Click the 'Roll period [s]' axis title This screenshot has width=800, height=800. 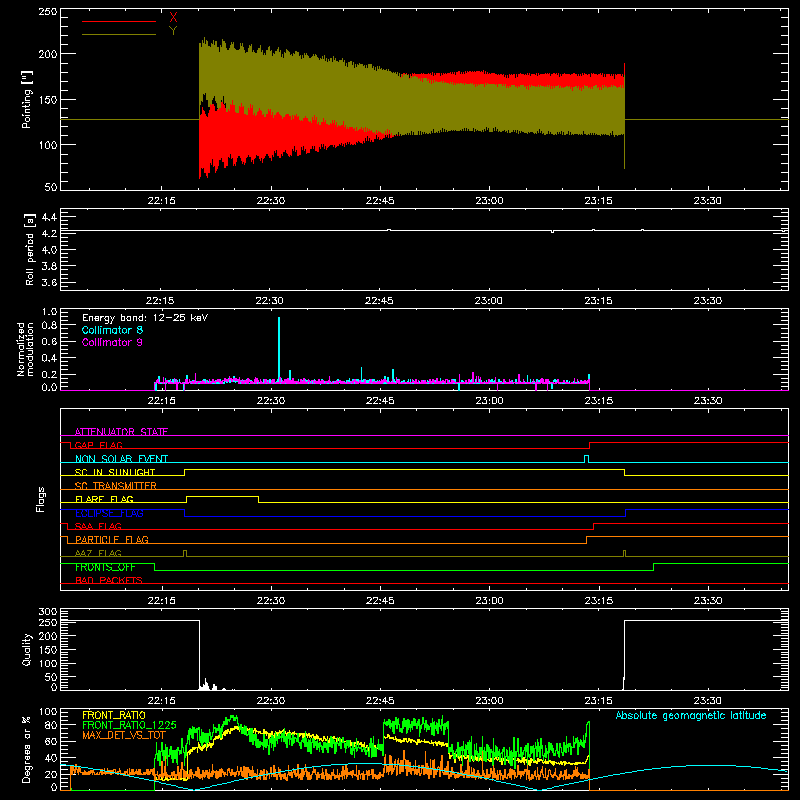pyautogui.click(x=30, y=249)
